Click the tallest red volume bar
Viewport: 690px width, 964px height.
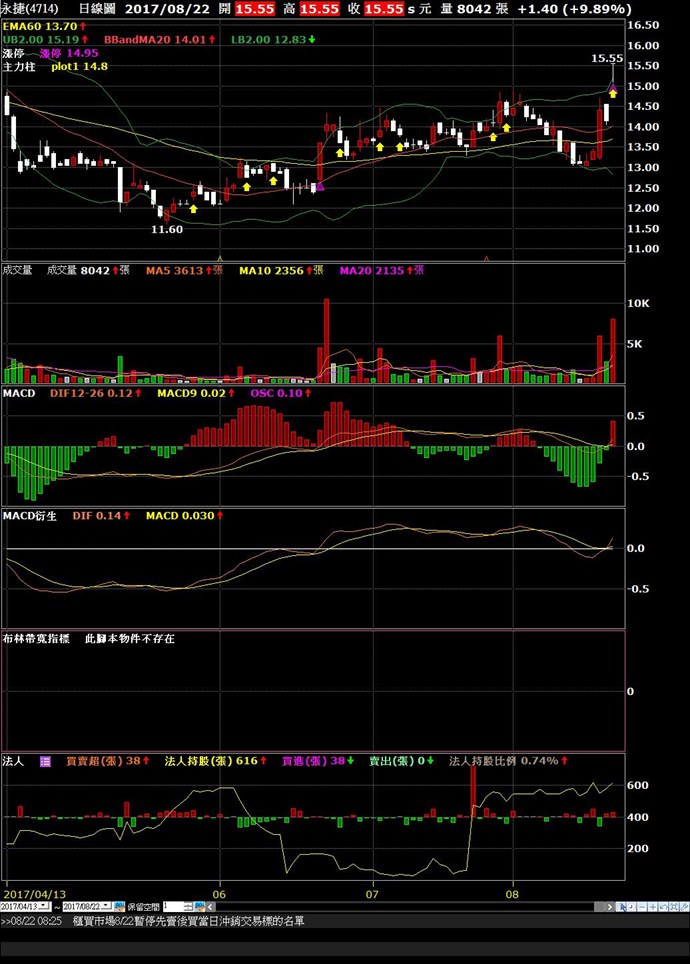click(326, 340)
